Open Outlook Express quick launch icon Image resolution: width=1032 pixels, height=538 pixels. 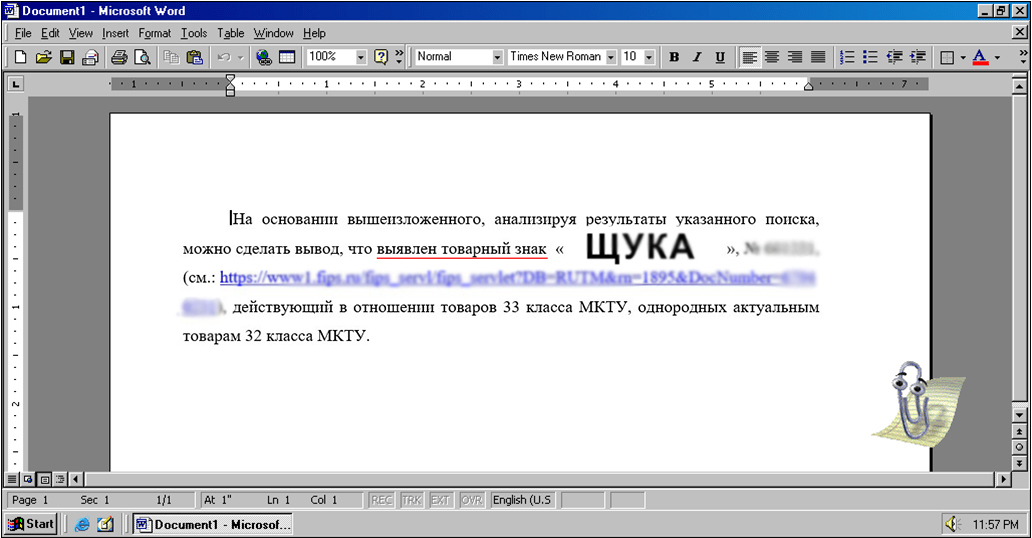(x=105, y=525)
